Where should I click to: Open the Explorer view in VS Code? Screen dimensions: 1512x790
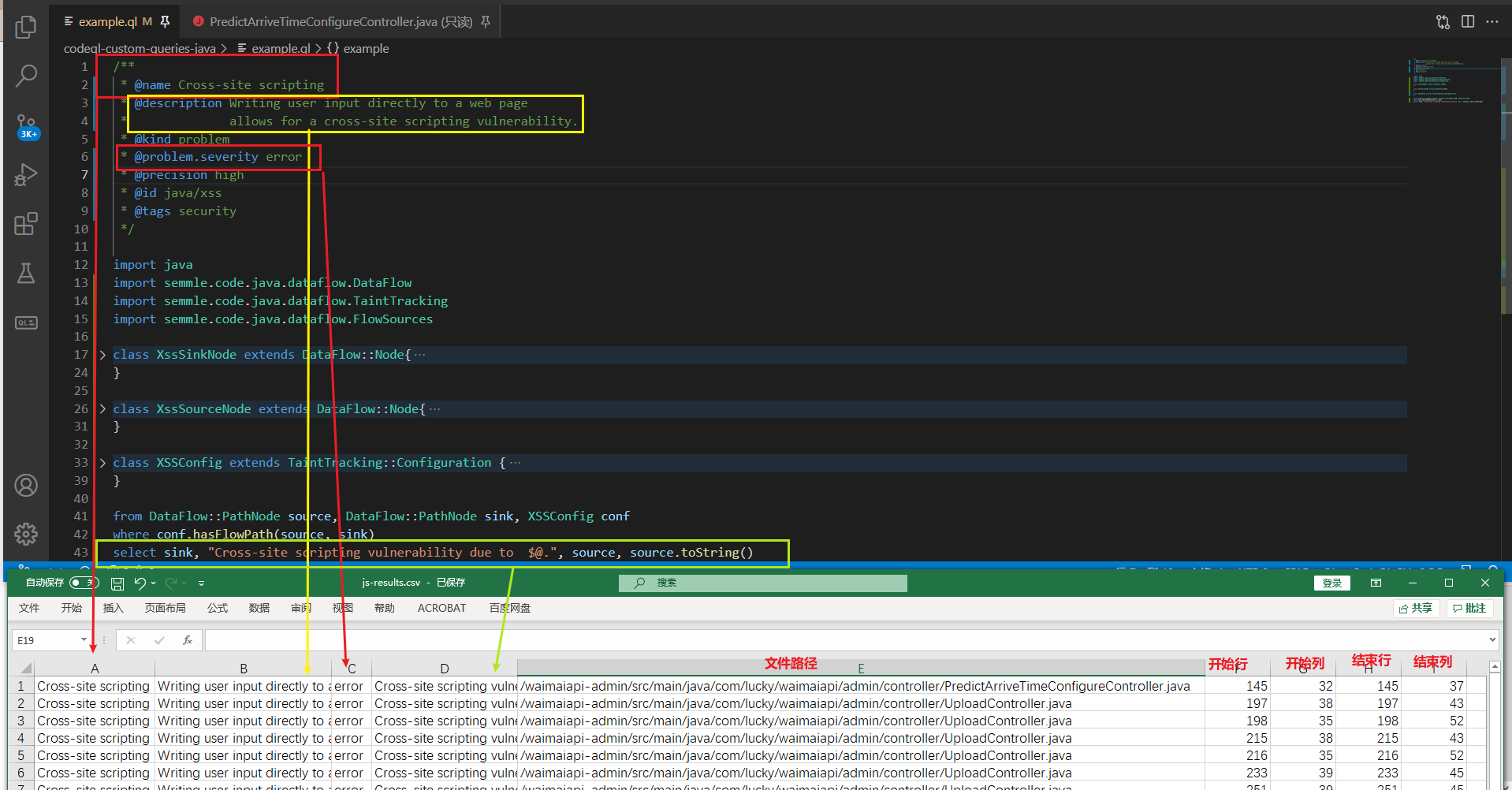pos(26,27)
